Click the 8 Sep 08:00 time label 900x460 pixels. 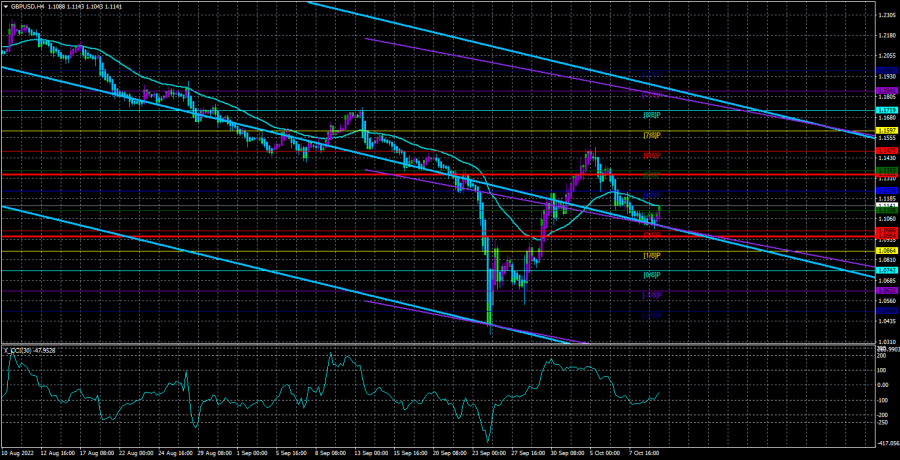tap(332, 453)
